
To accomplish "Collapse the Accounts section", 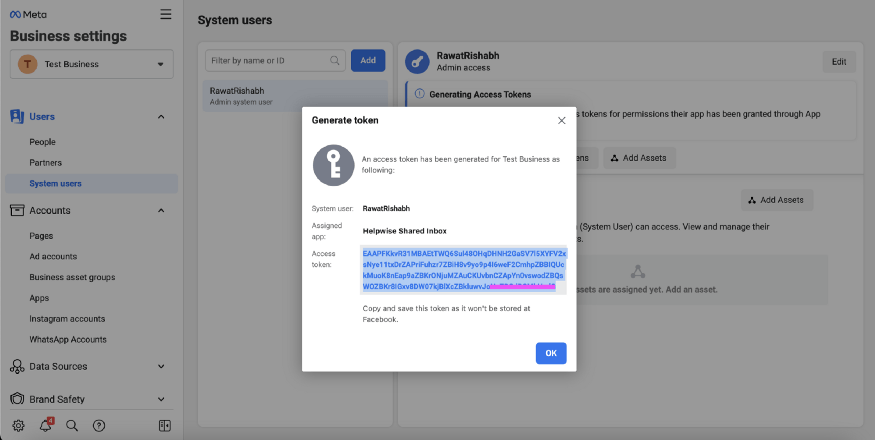I will [161, 211].
